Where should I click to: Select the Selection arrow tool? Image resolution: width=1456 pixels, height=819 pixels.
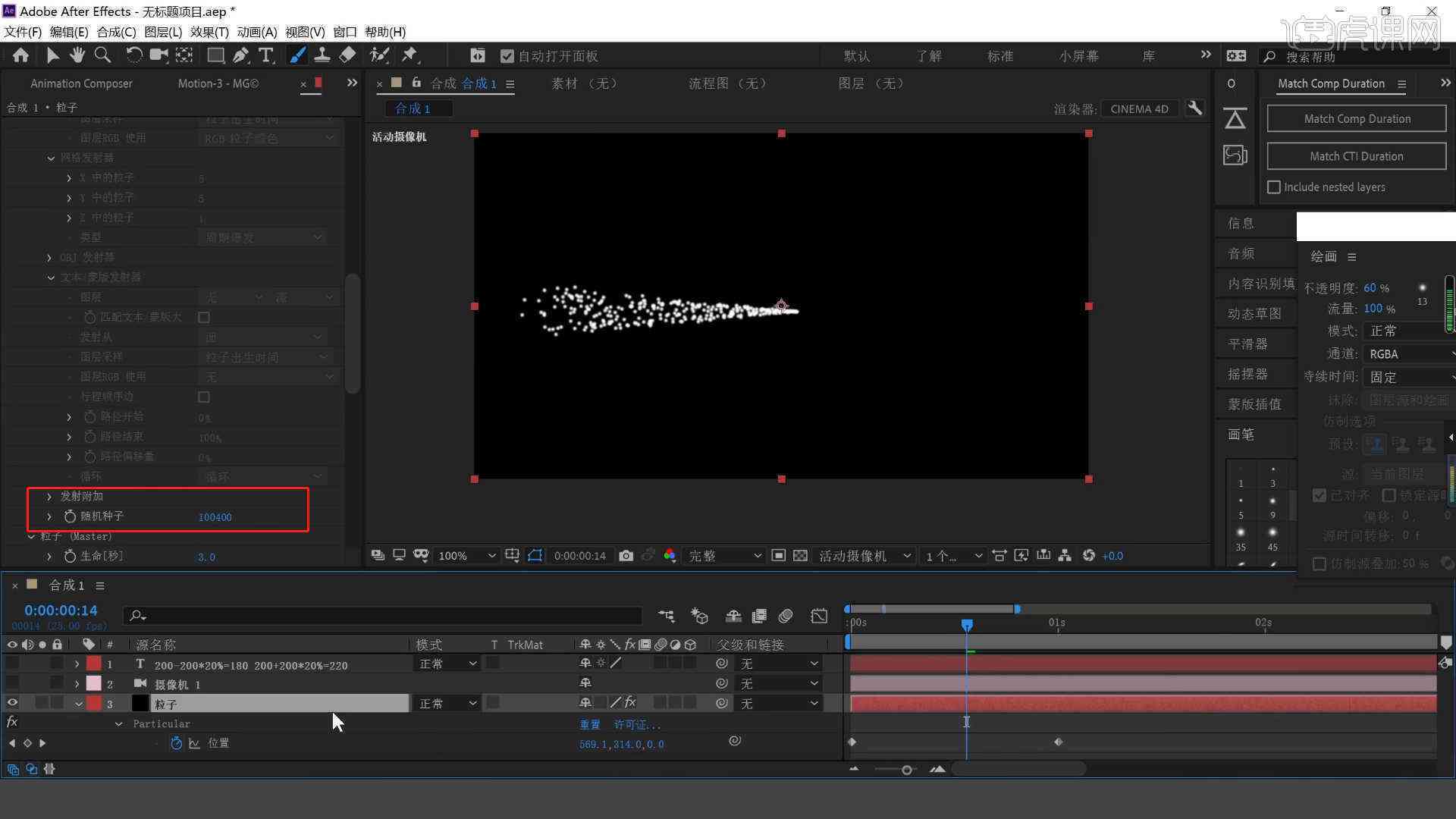(x=52, y=55)
